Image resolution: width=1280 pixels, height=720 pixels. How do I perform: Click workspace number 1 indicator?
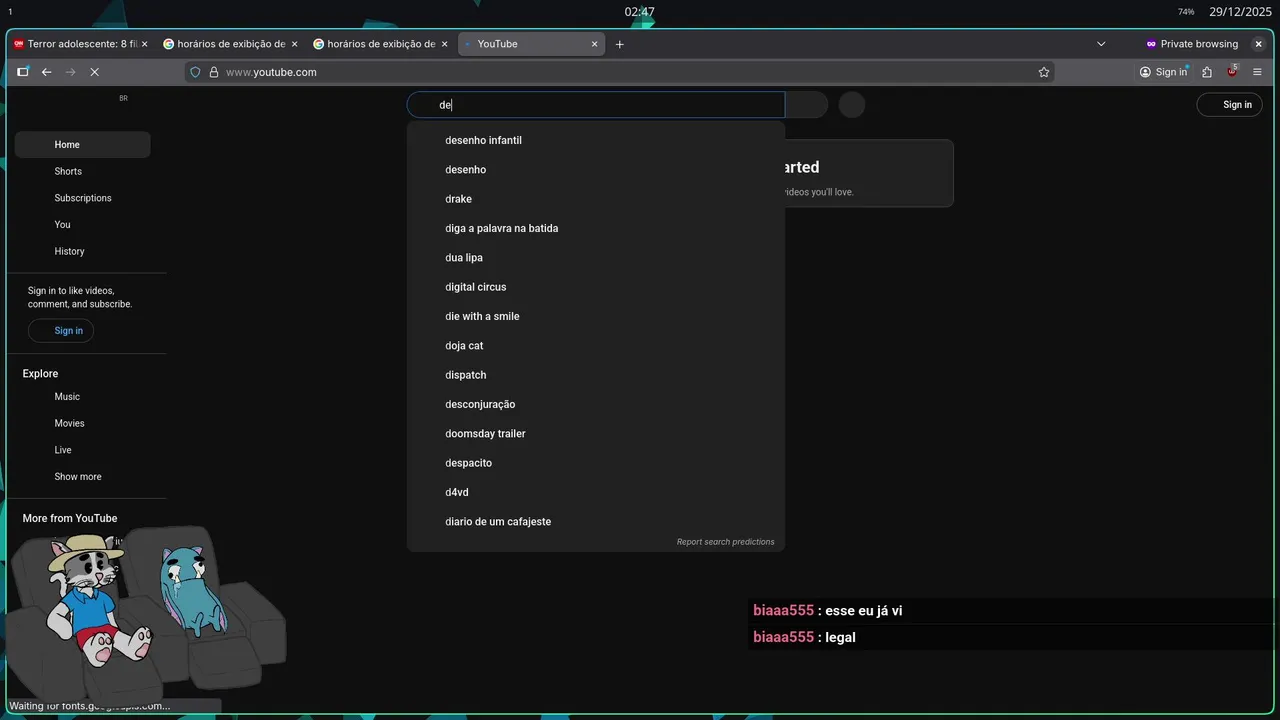point(10,12)
